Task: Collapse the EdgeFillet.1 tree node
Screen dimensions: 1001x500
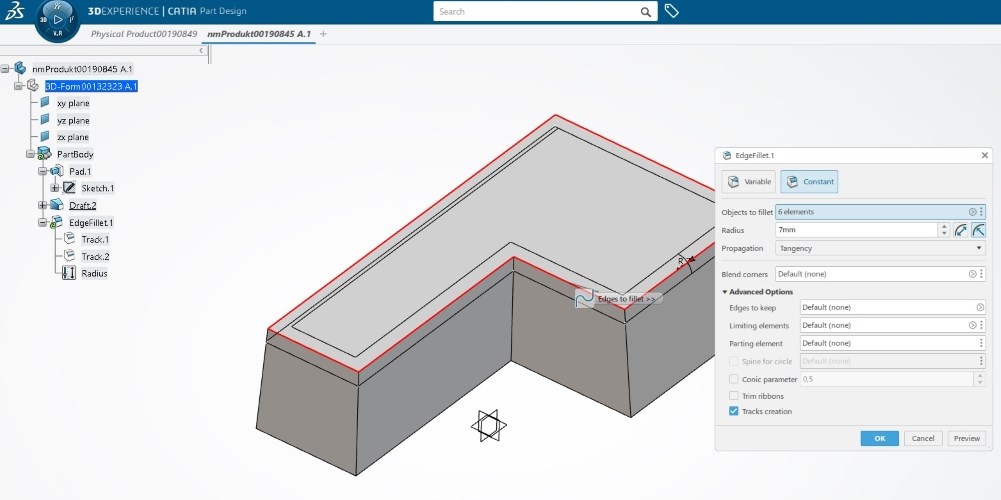Action: [42, 222]
